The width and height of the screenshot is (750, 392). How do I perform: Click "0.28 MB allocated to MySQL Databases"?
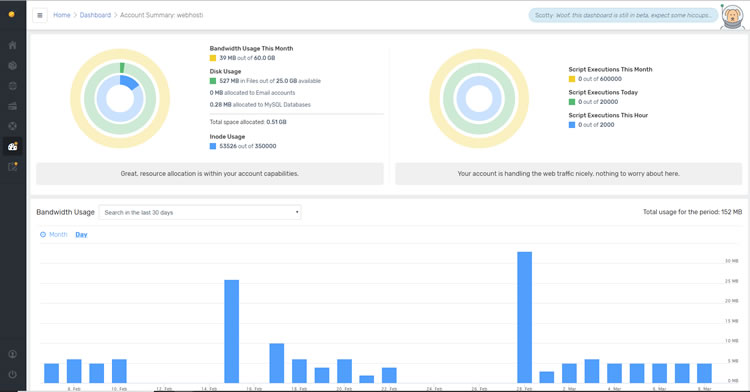(260, 105)
